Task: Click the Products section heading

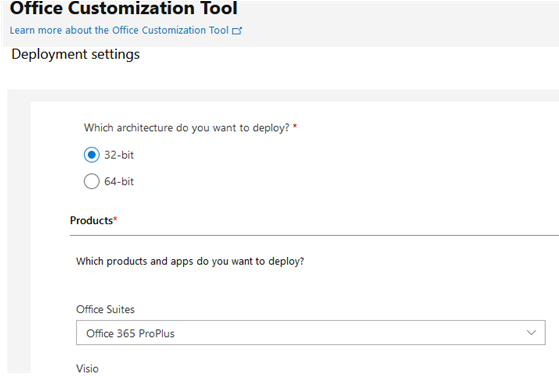Action: (93, 221)
